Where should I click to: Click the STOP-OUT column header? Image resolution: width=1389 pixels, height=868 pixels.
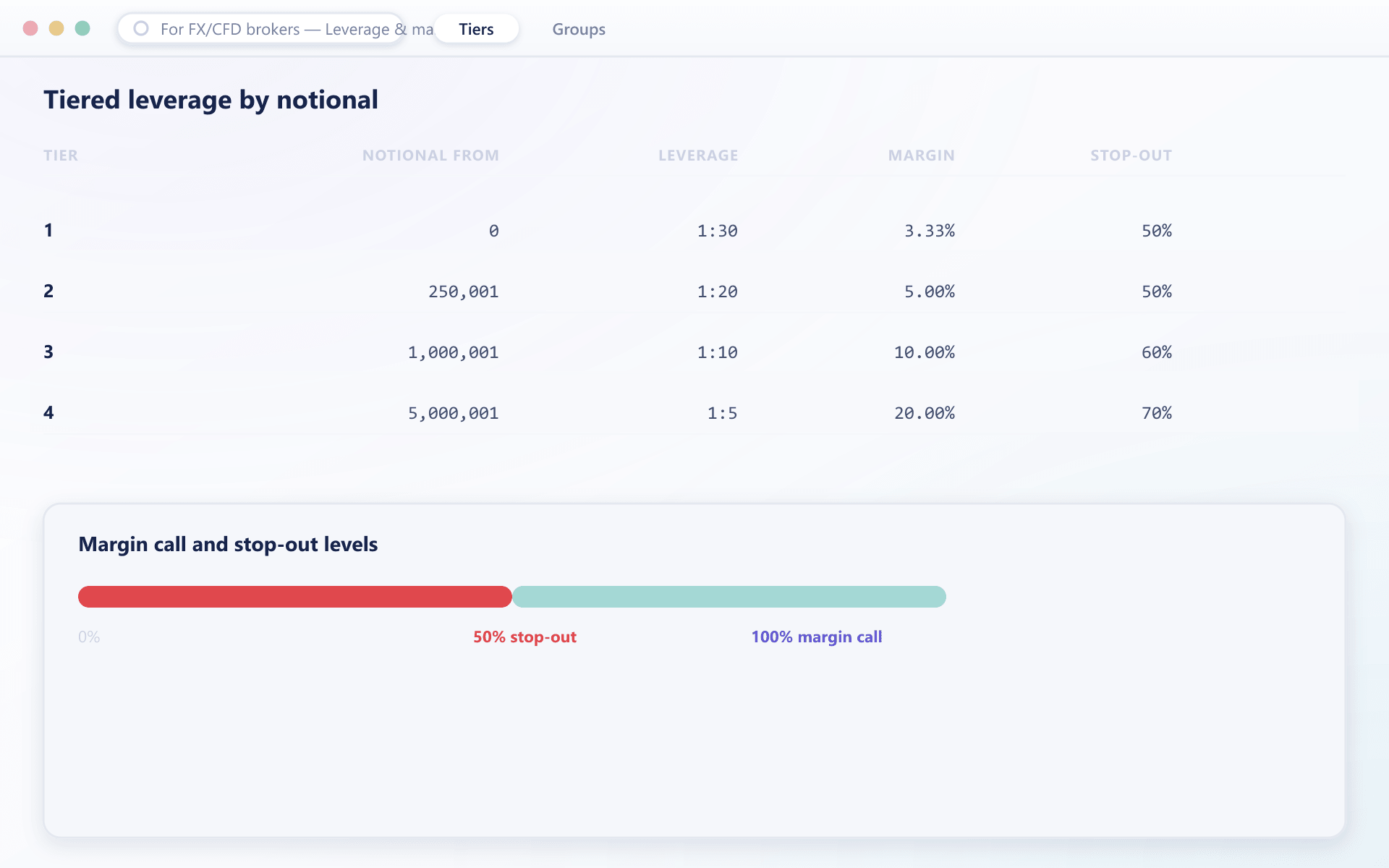click(x=1131, y=156)
